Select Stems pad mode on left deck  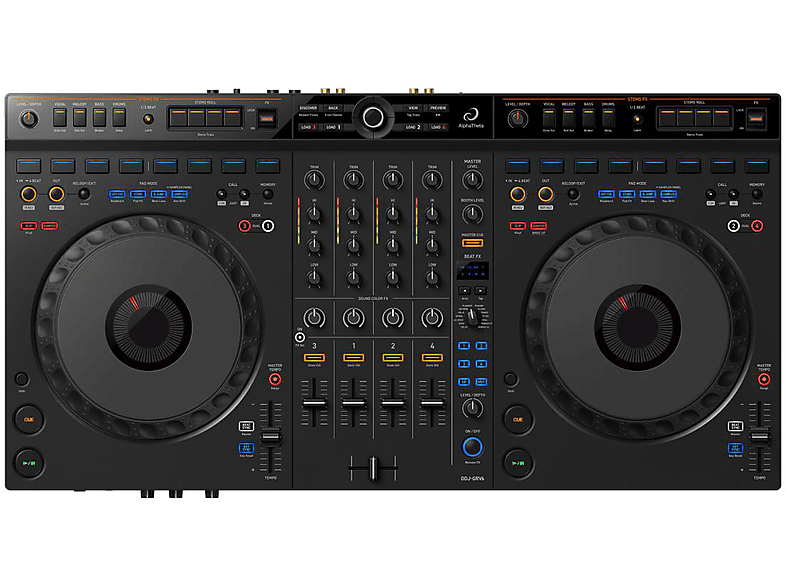(138, 194)
